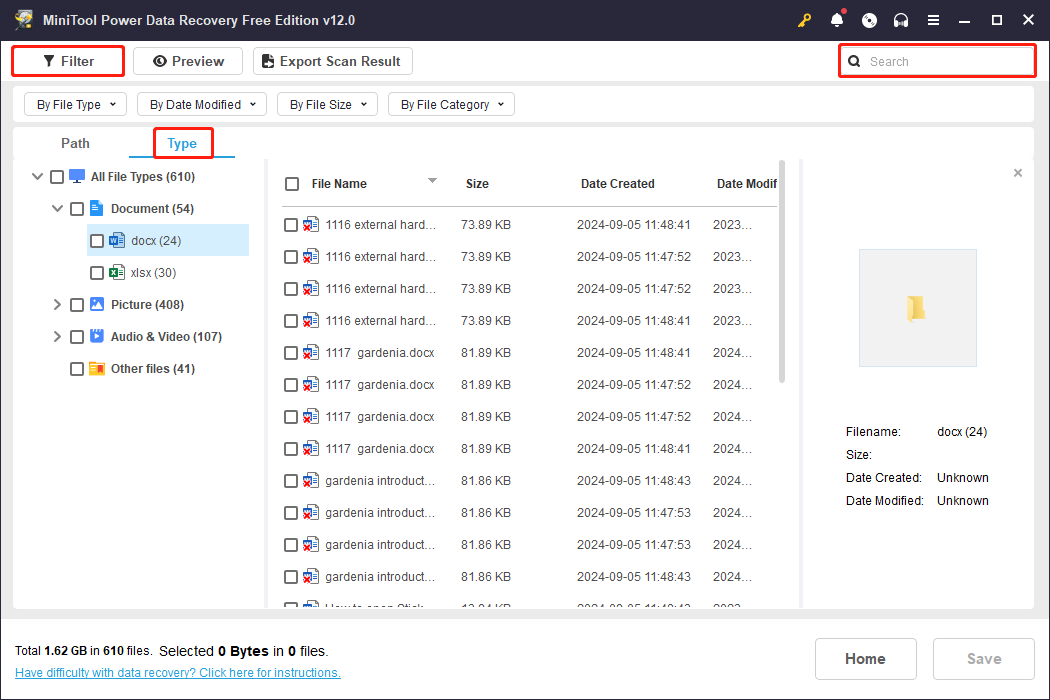Screen dimensions: 1050x700
Task: Check the Document (54) checkbox
Action: (77, 209)
